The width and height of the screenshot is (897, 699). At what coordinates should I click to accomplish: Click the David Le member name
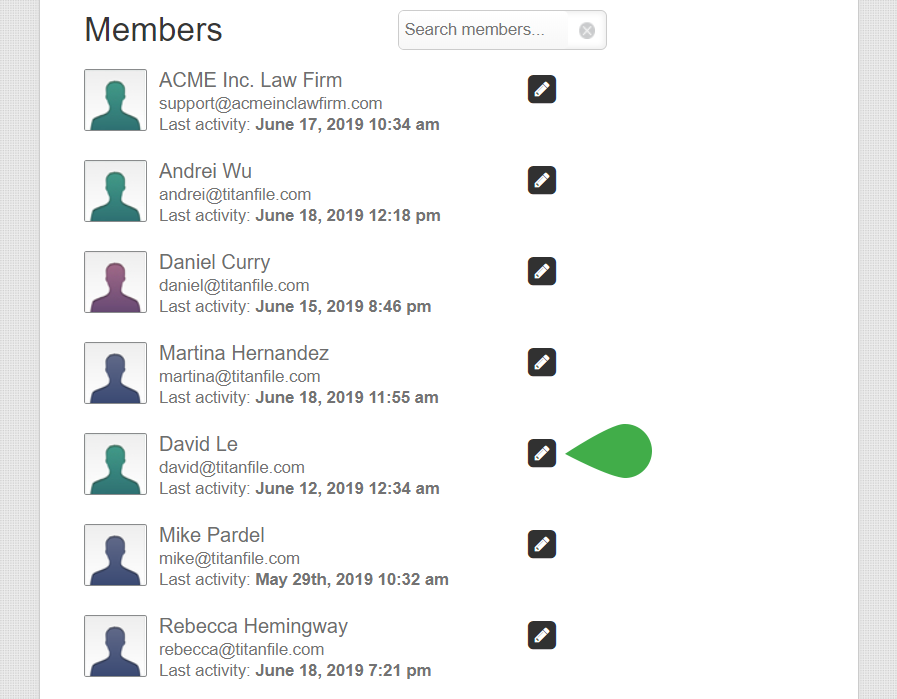point(198,444)
